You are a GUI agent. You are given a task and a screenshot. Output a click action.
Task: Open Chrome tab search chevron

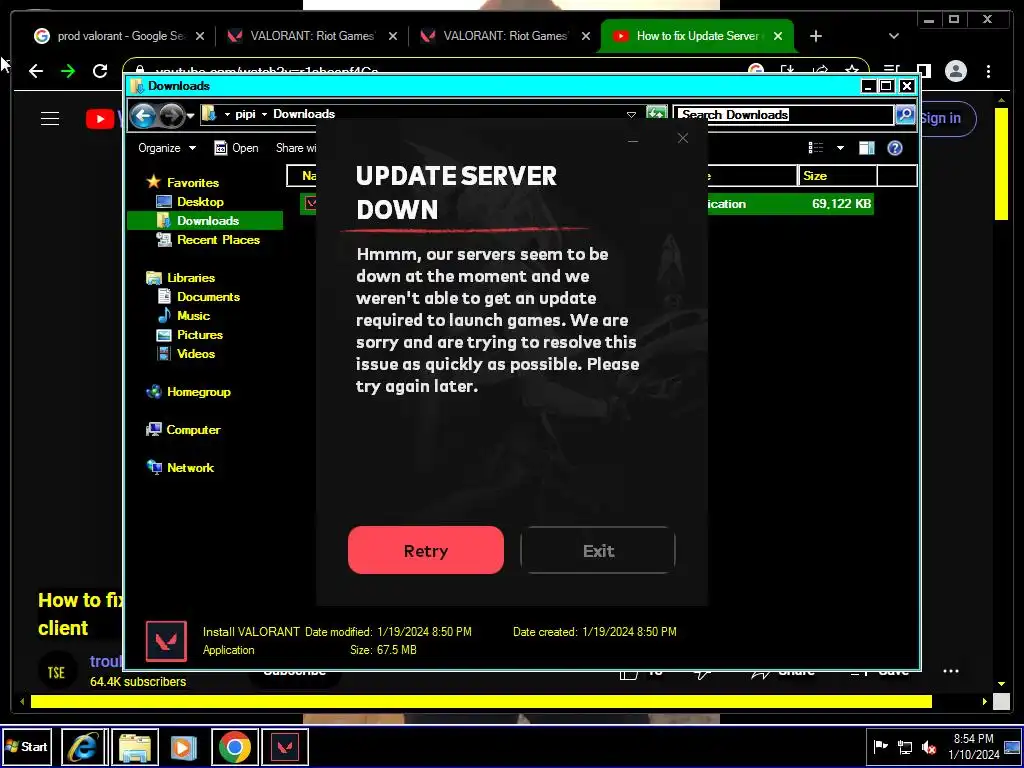[x=893, y=36]
